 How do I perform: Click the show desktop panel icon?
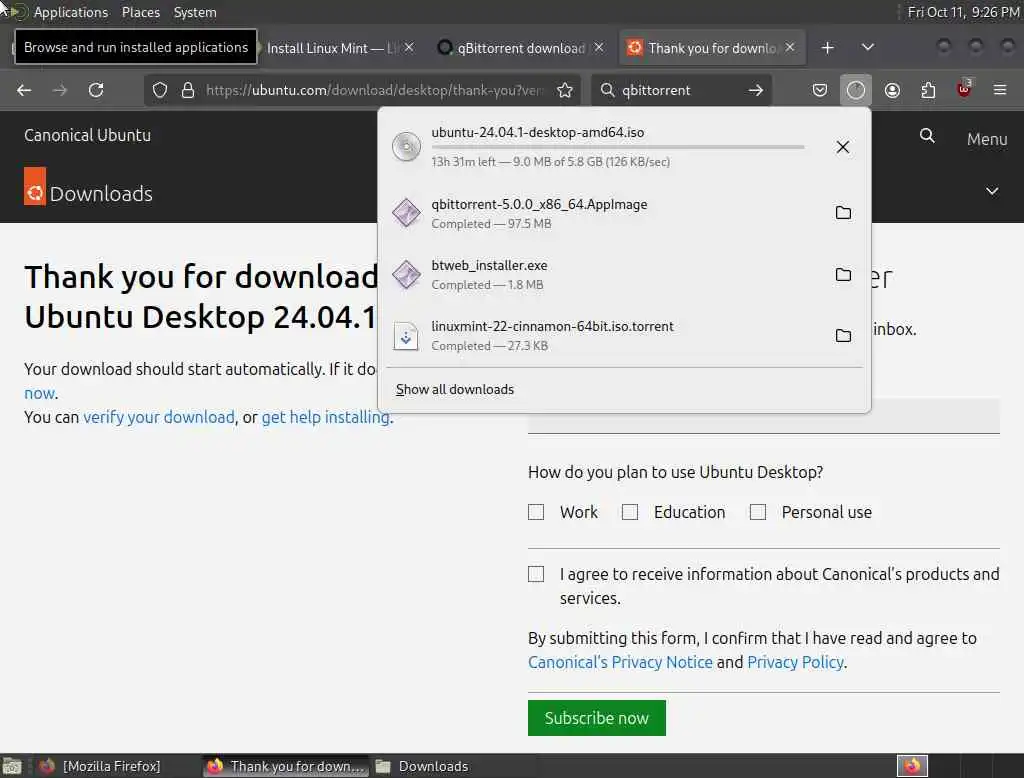click(12, 766)
